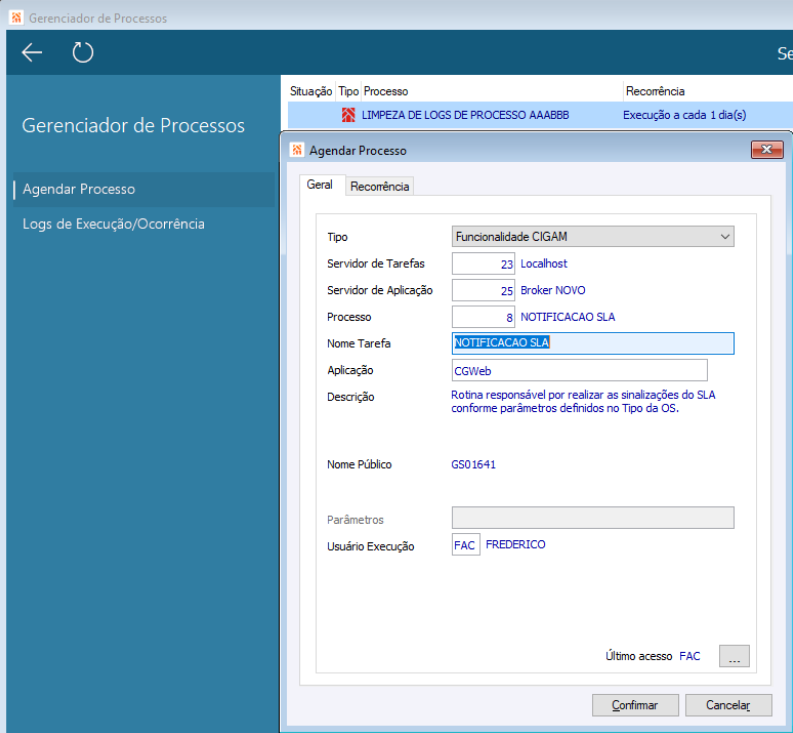
Task: Click the Servidor de Aplicação number field
Action: click(483, 290)
